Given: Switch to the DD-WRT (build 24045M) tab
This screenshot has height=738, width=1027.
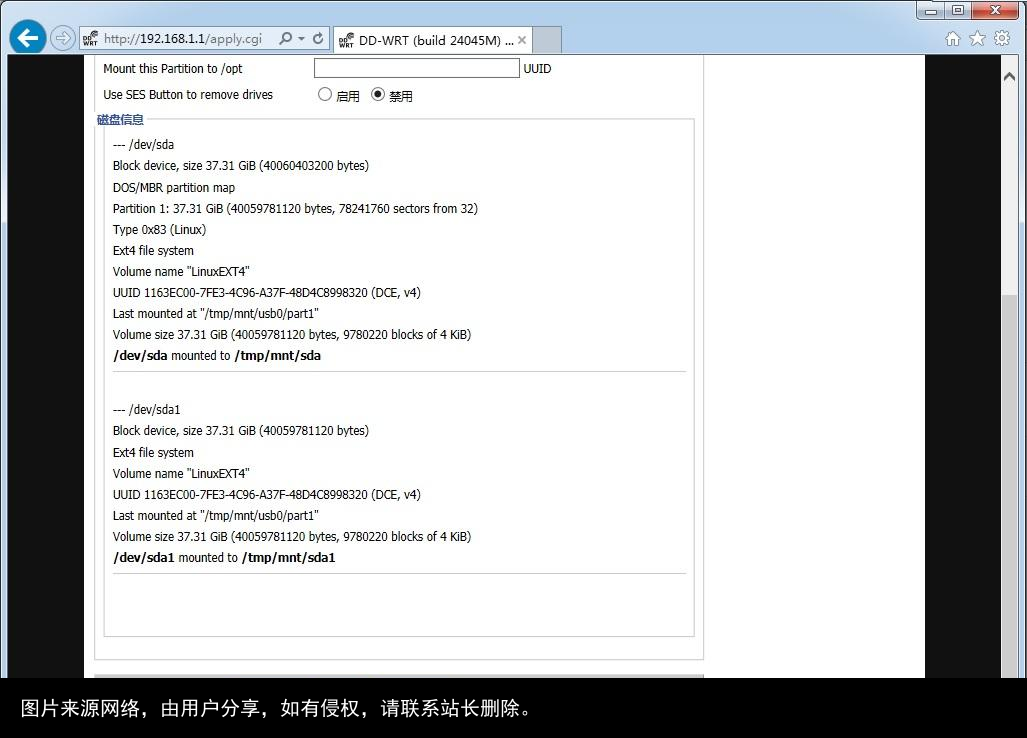Looking at the screenshot, I should pyautogui.click(x=430, y=41).
